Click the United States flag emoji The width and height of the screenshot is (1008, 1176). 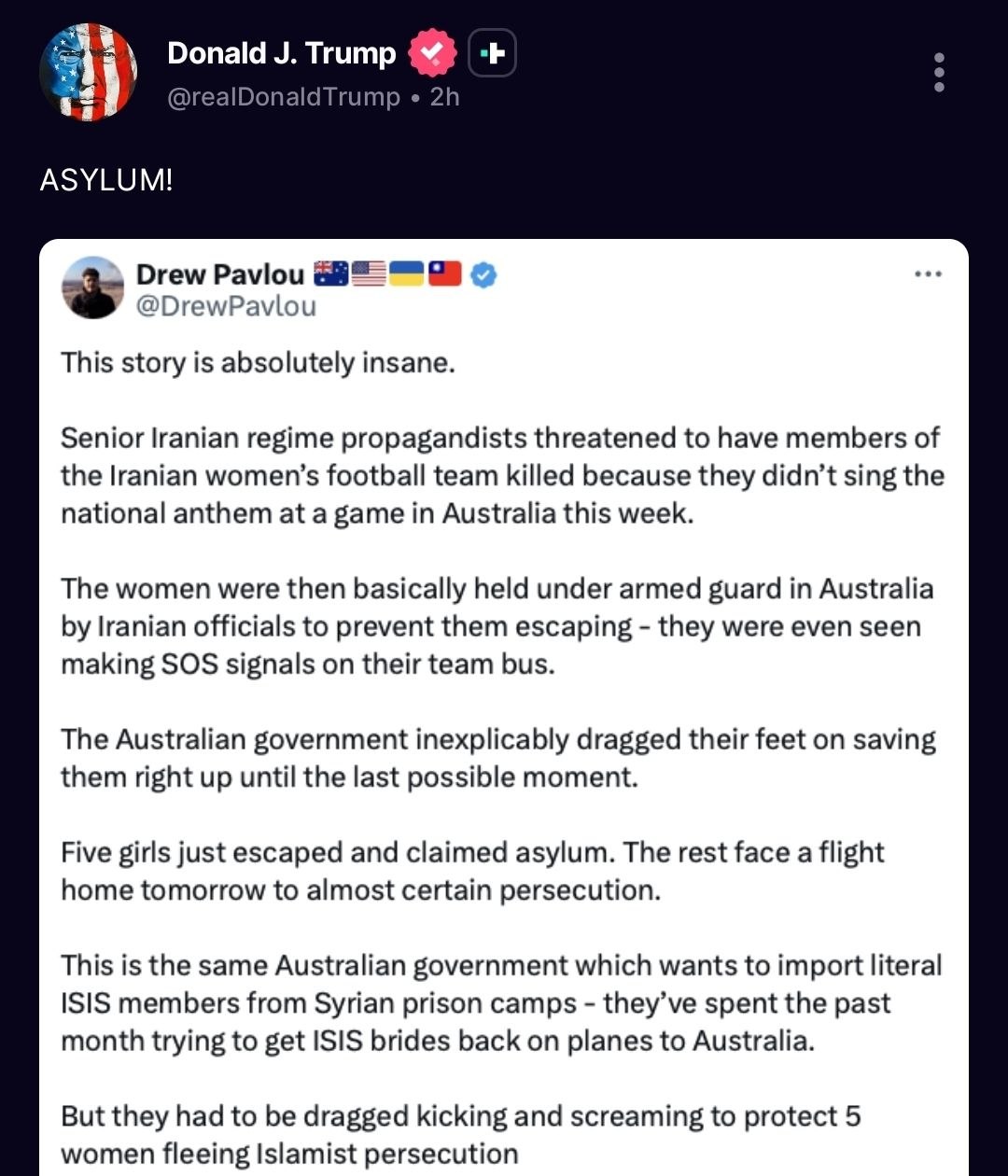tap(369, 274)
